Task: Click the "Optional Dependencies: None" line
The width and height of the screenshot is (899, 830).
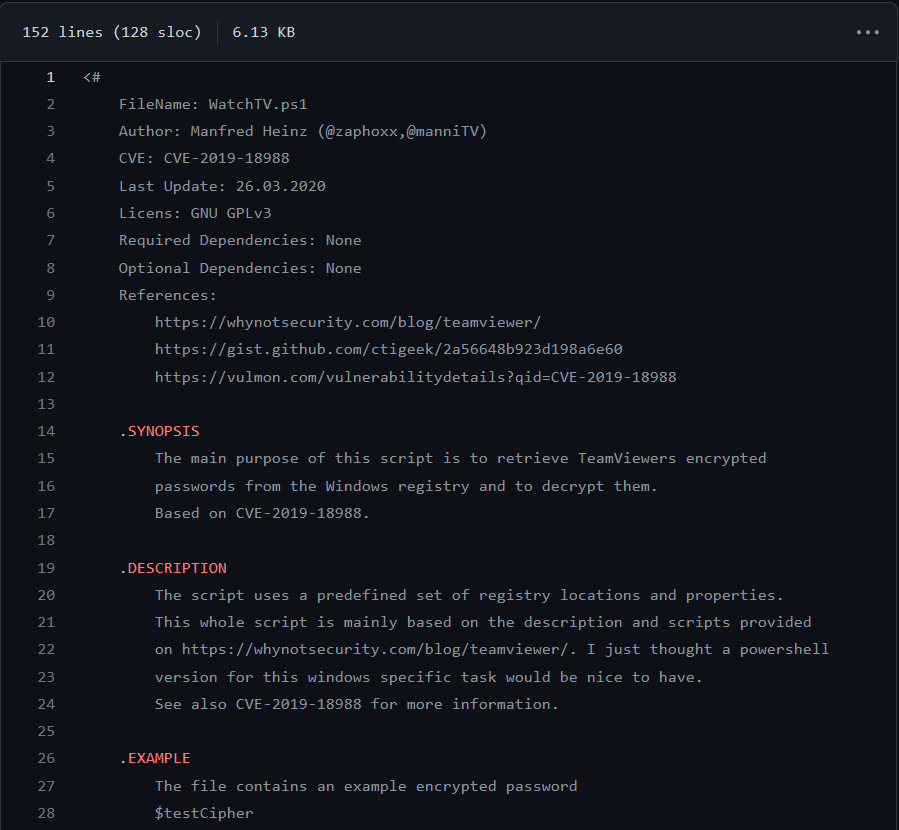Action: 240,268
